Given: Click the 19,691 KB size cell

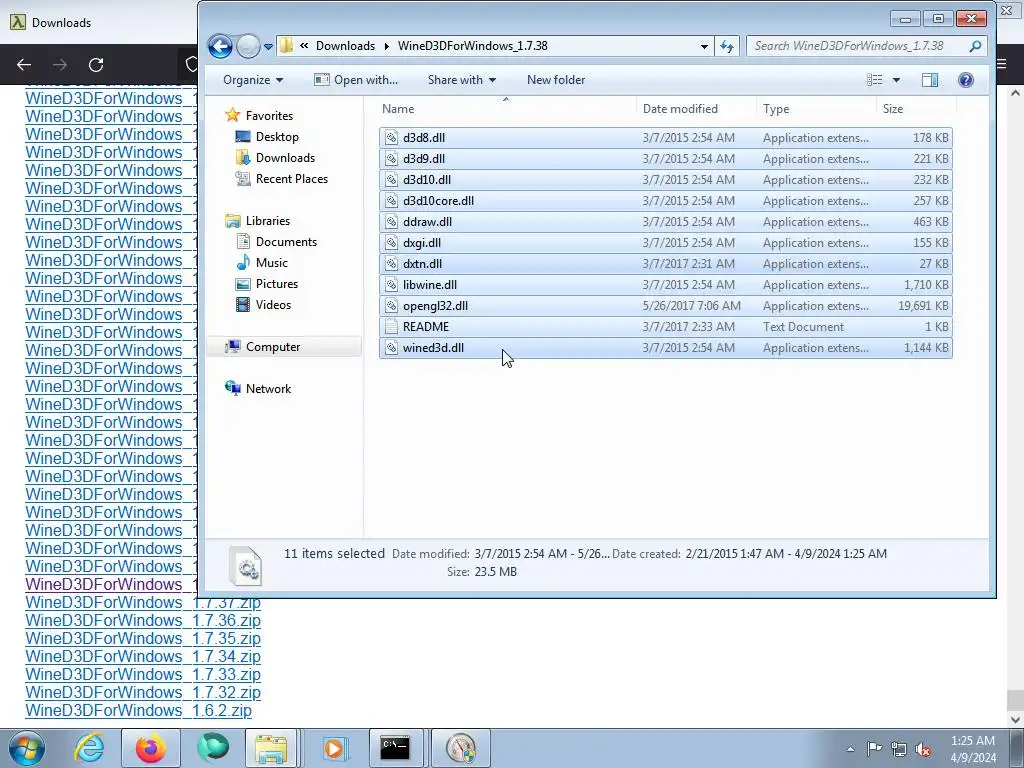Looking at the screenshot, I should 923,306.
